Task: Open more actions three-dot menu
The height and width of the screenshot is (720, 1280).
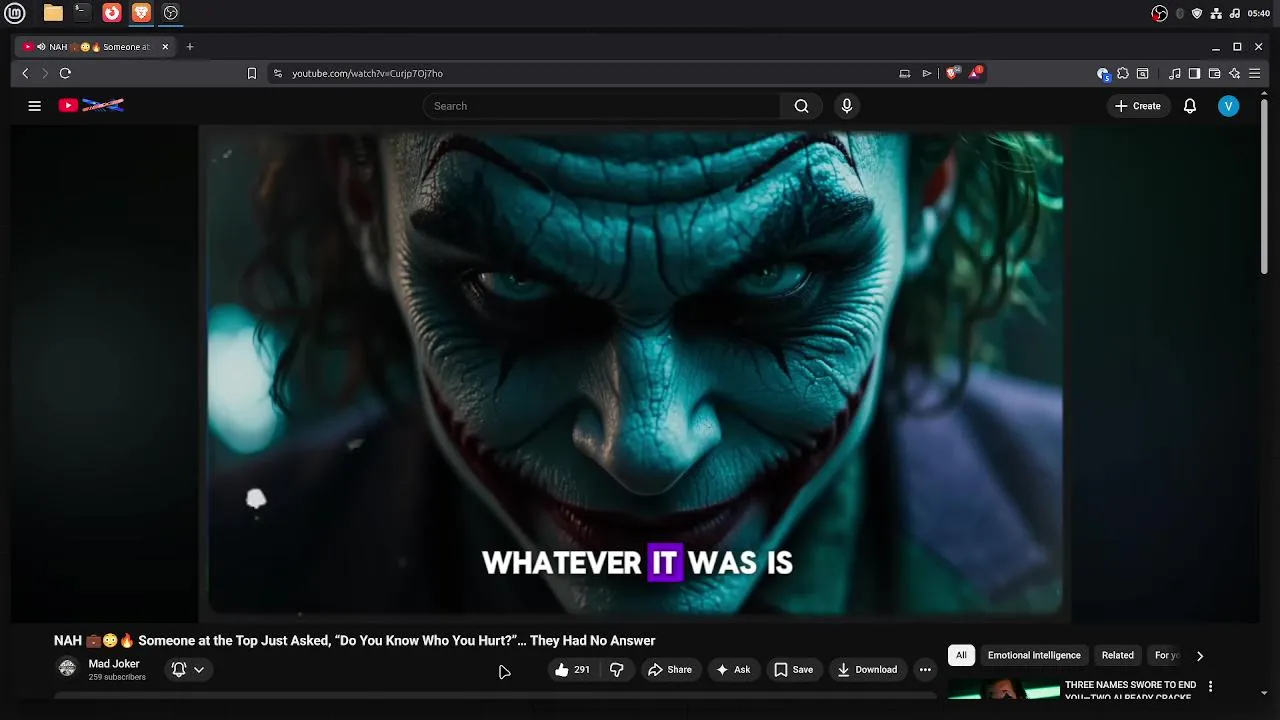Action: pyautogui.click(x=925, y=670)
